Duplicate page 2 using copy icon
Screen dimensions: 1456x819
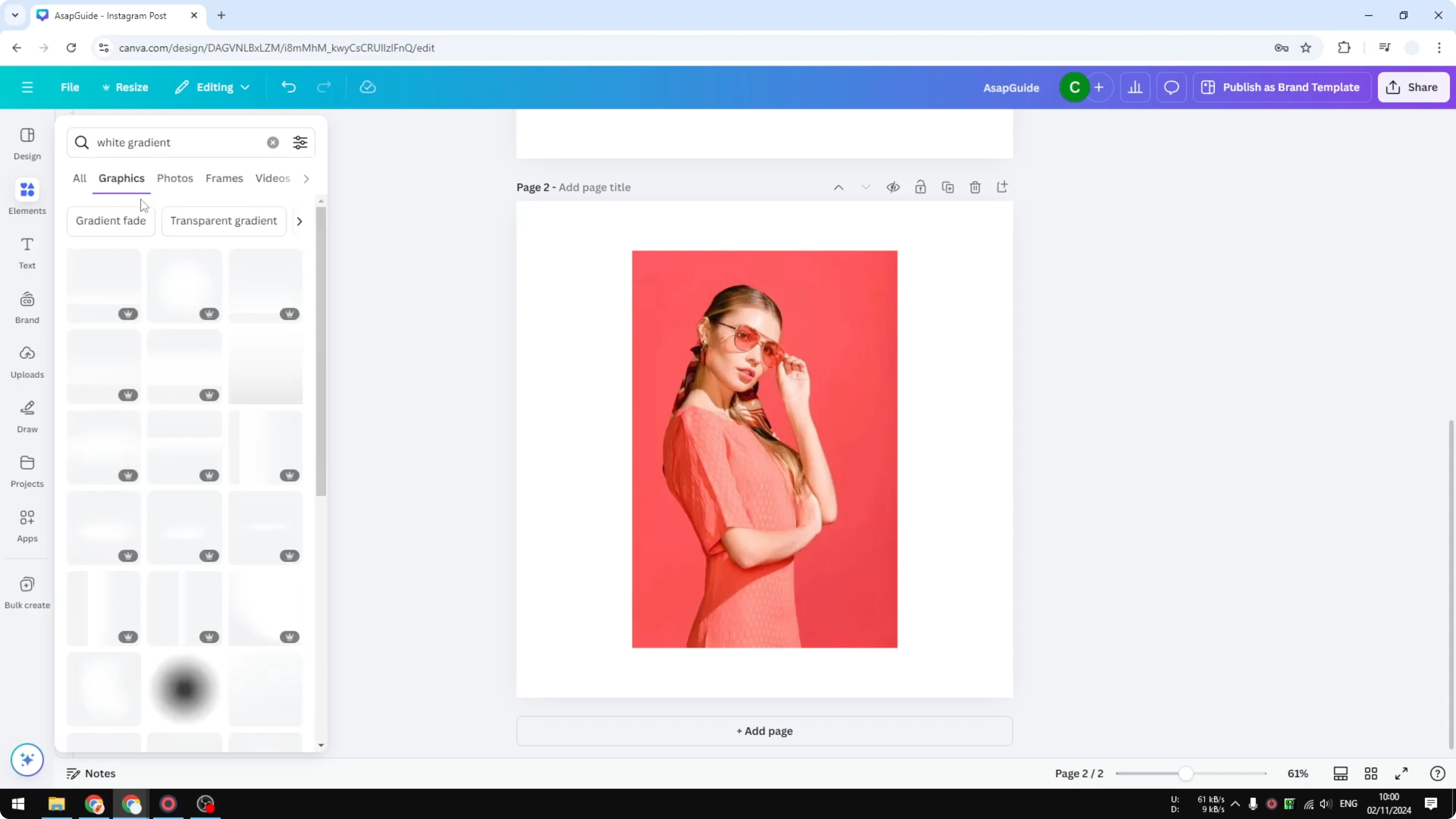[948, 187]
